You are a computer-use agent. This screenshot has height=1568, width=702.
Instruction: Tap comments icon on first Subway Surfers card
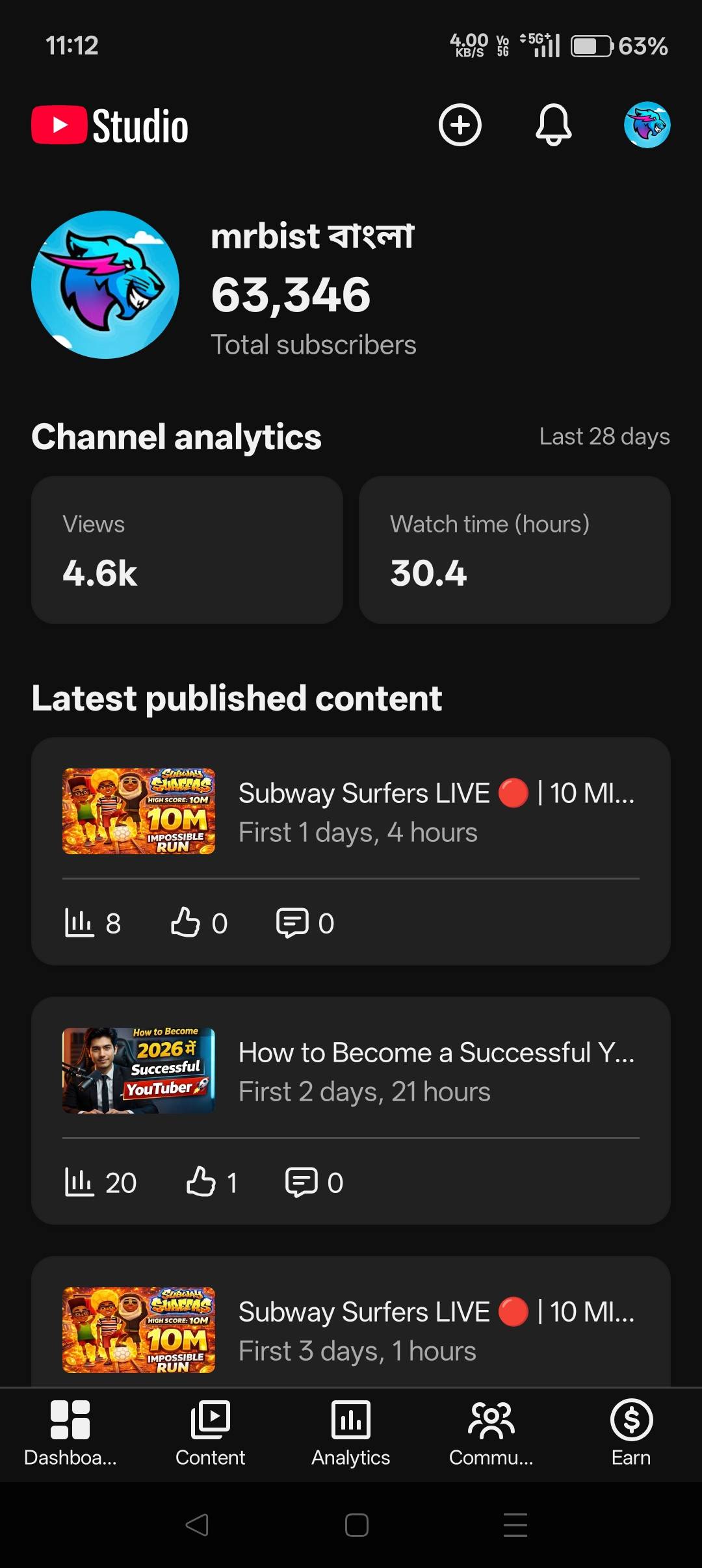[x=292, y=922]
